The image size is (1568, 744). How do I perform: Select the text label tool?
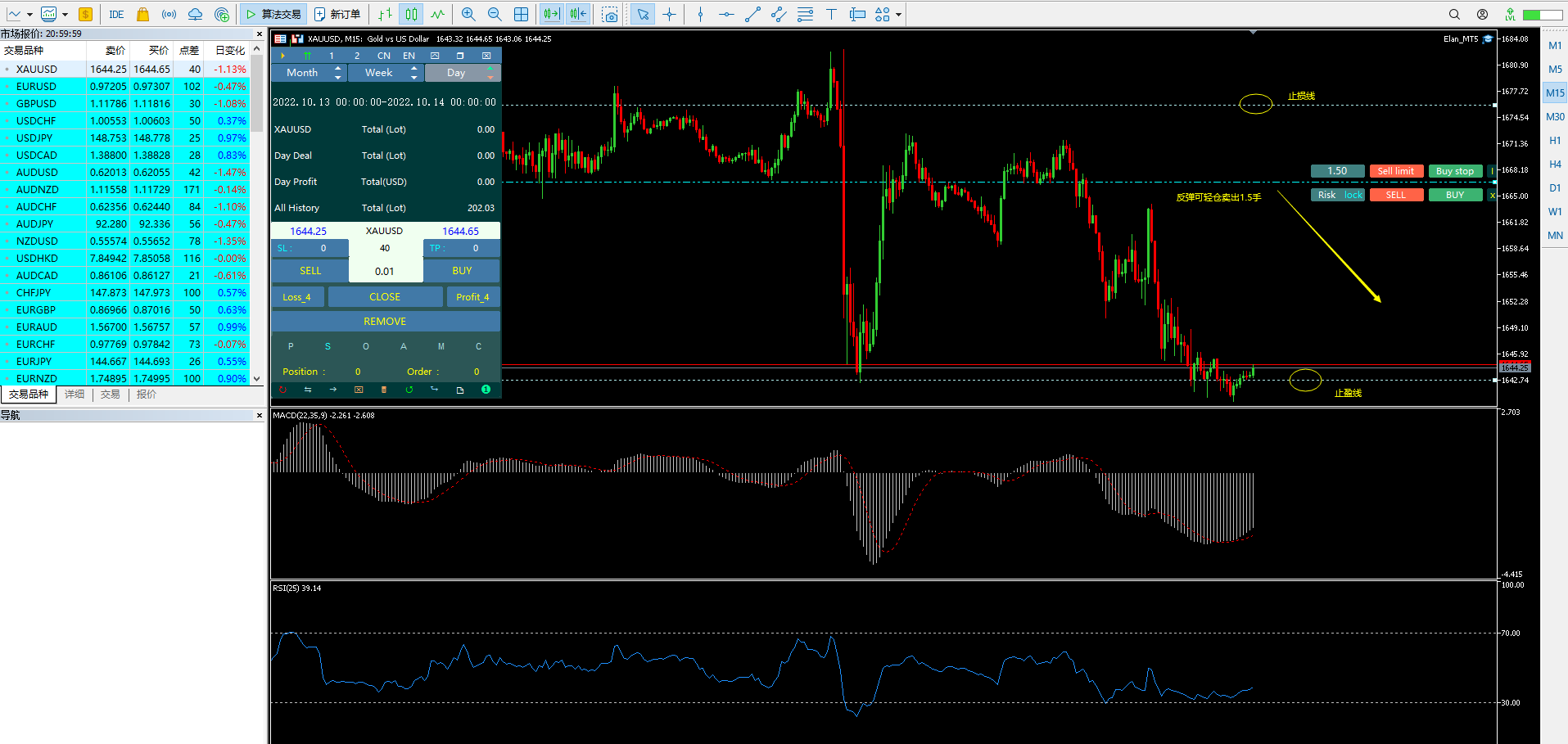(831, 14)
